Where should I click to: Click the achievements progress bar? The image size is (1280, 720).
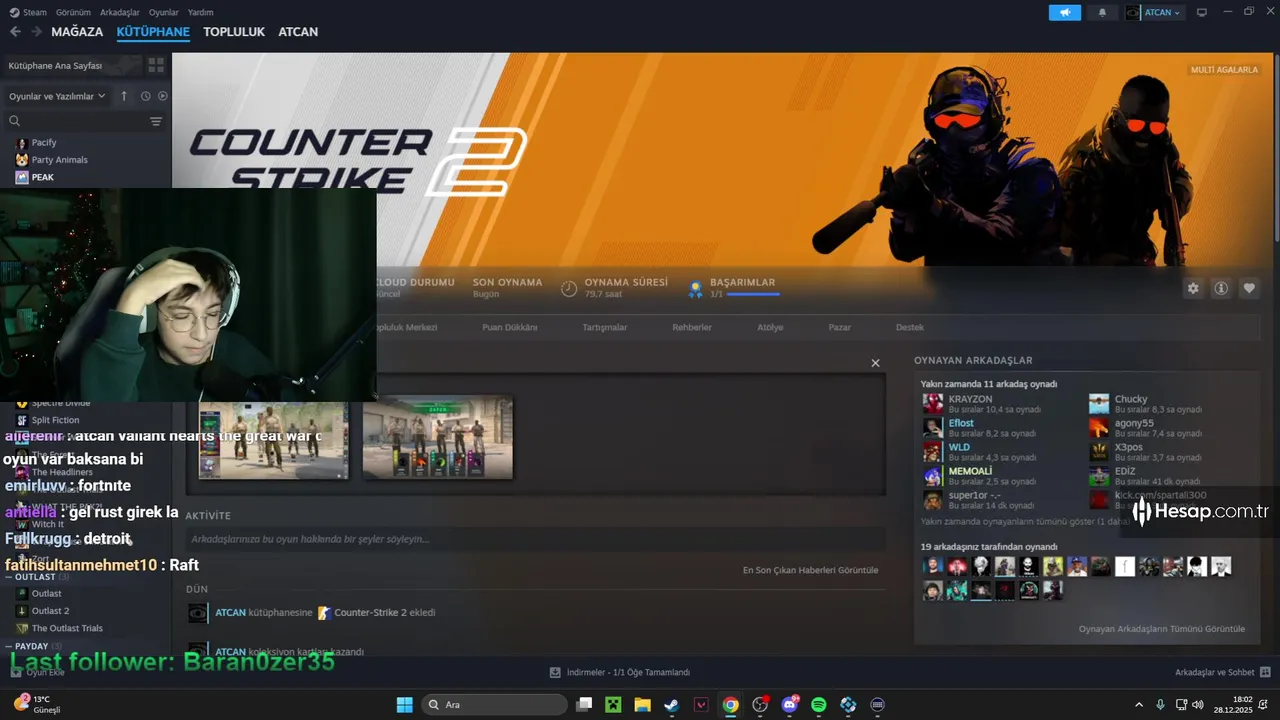(752, 295)
